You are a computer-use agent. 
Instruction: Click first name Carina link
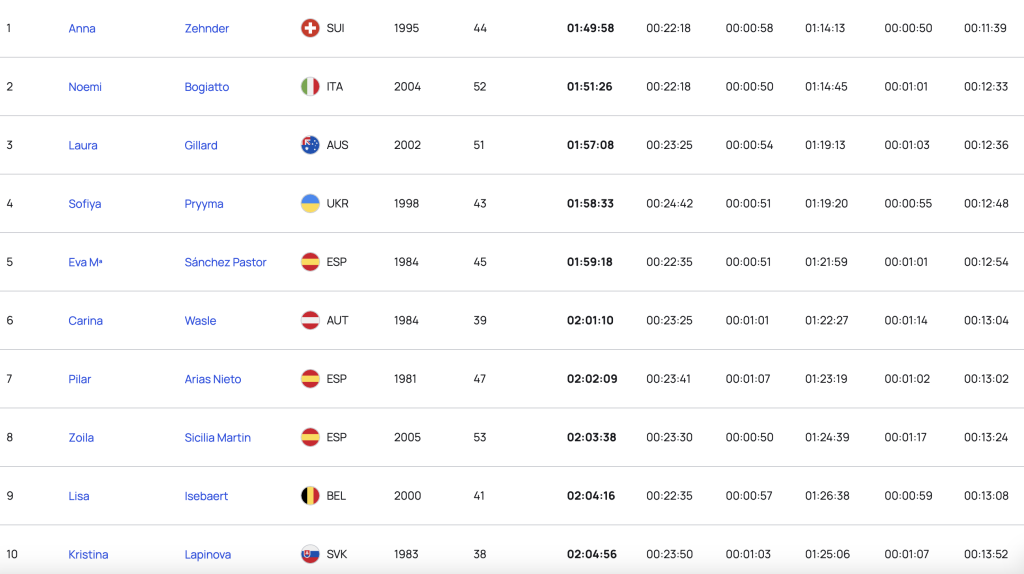86,320
